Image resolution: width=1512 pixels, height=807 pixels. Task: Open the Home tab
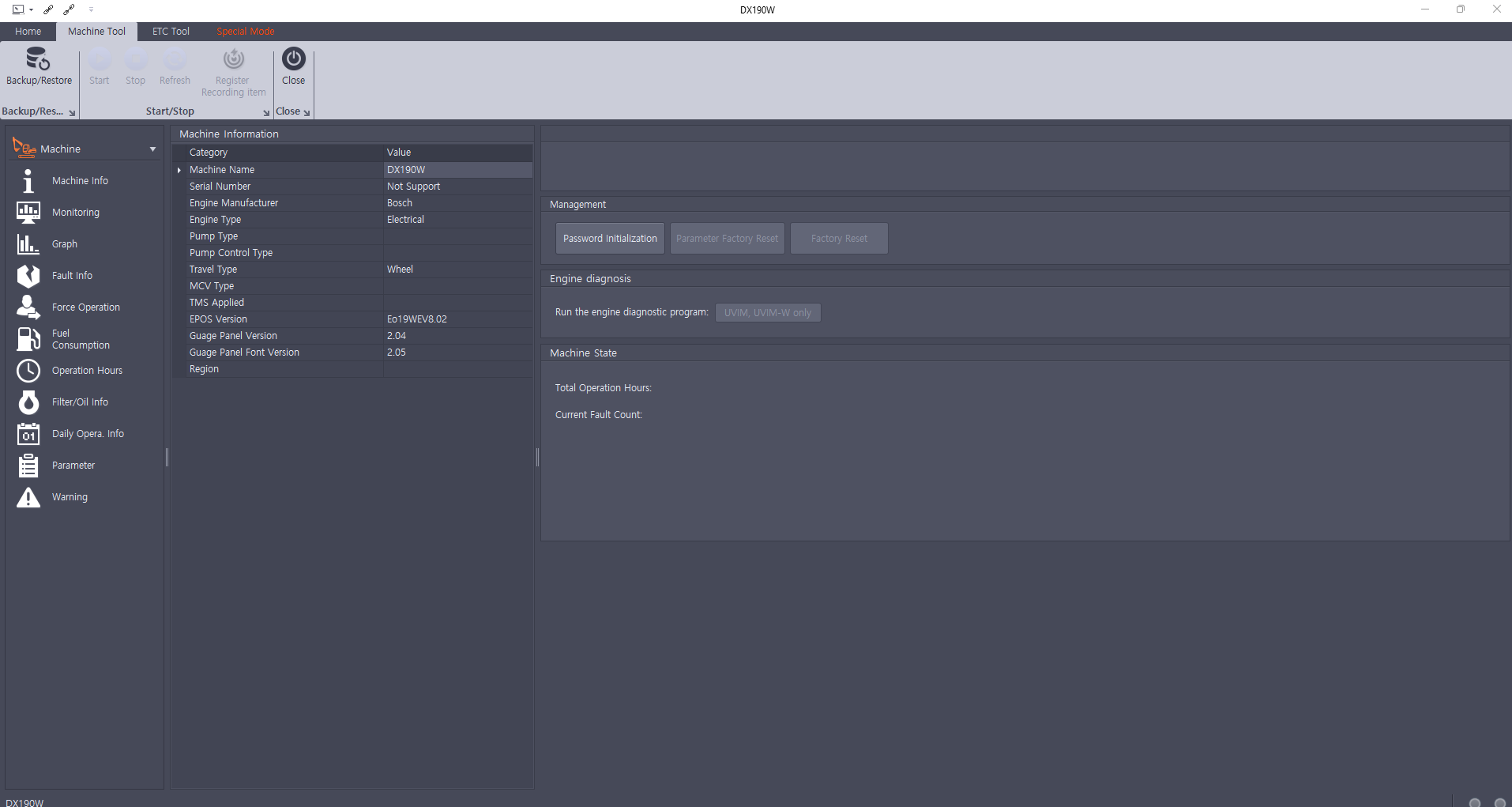[x=28, y=32]
